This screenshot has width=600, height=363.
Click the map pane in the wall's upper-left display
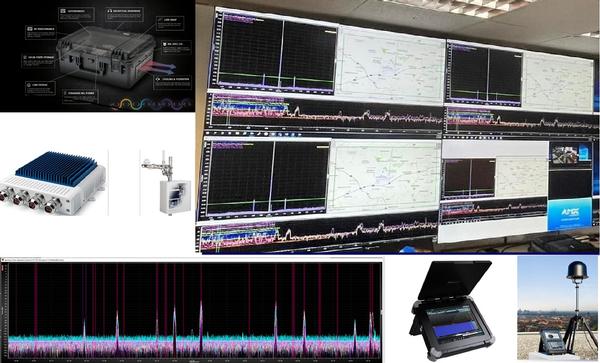(391, 64)
